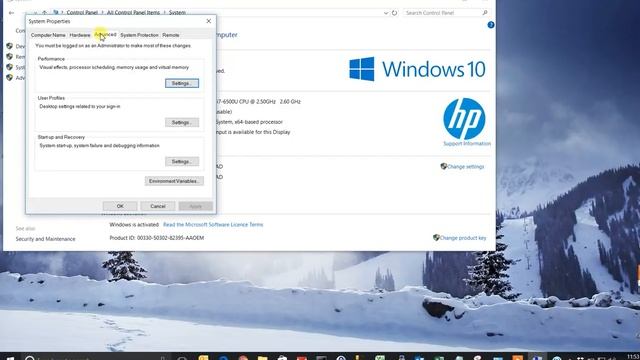Click the shield beside Change settings
The width and height of the screenshot is (640, 360).
pyautogui.click(x=444, y=166)
